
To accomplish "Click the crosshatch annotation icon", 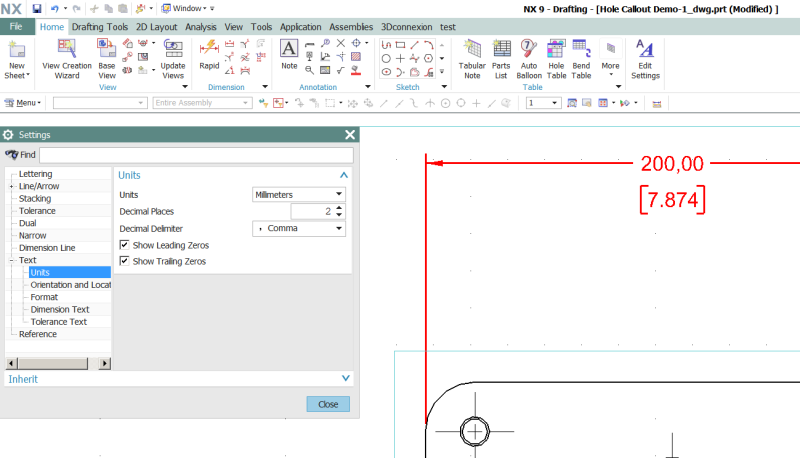I will tap(356, 57).
